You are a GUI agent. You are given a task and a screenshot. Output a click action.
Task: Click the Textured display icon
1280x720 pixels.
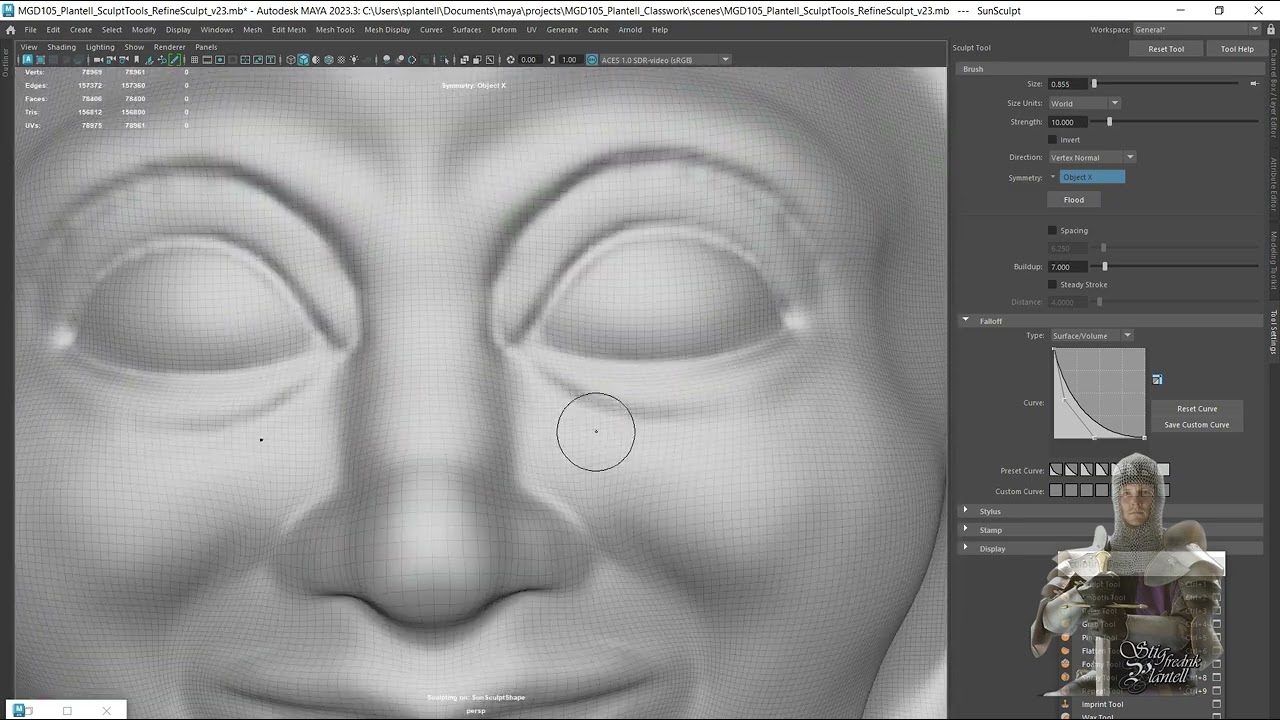[342, 60]
